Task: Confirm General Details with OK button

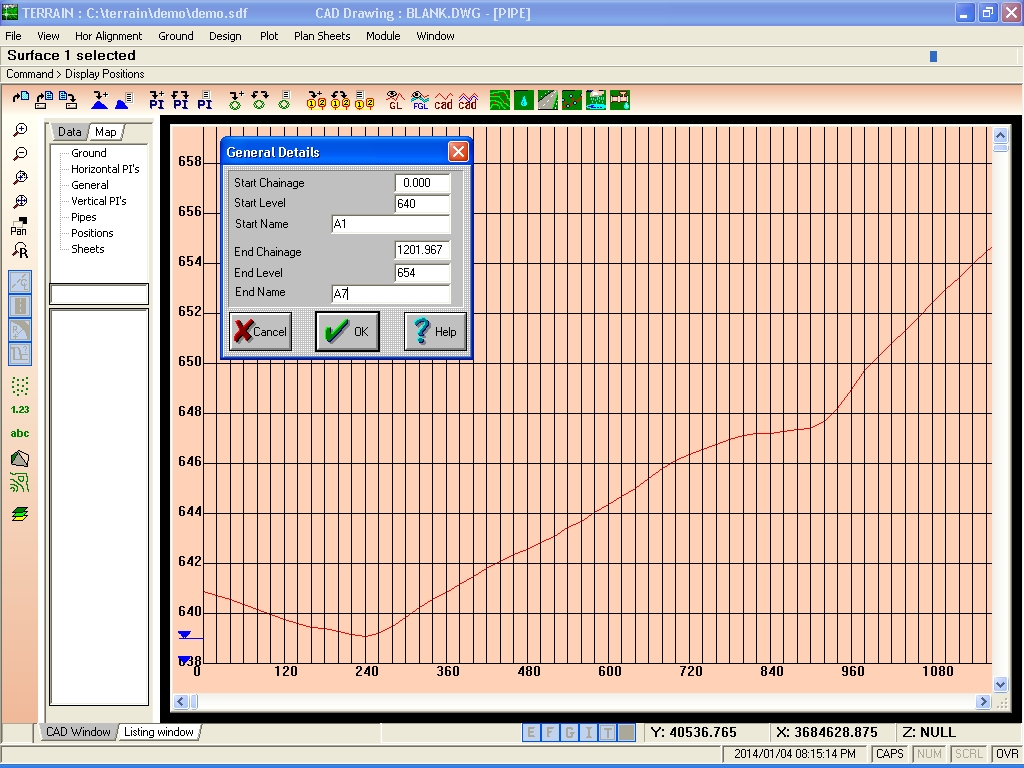Action: coord(347,331)
